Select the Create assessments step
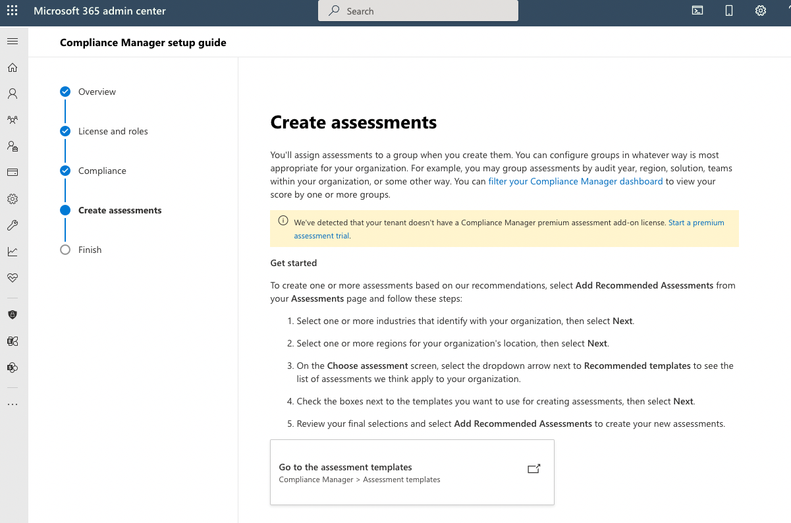Screen dimensions: 791x523 (120, 210)
